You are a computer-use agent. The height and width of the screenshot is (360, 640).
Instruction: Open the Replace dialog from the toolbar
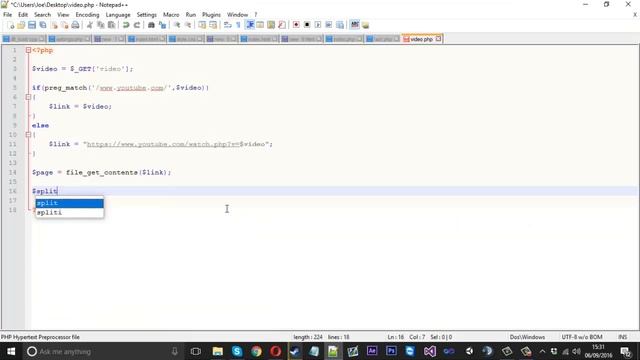point(162,25)
